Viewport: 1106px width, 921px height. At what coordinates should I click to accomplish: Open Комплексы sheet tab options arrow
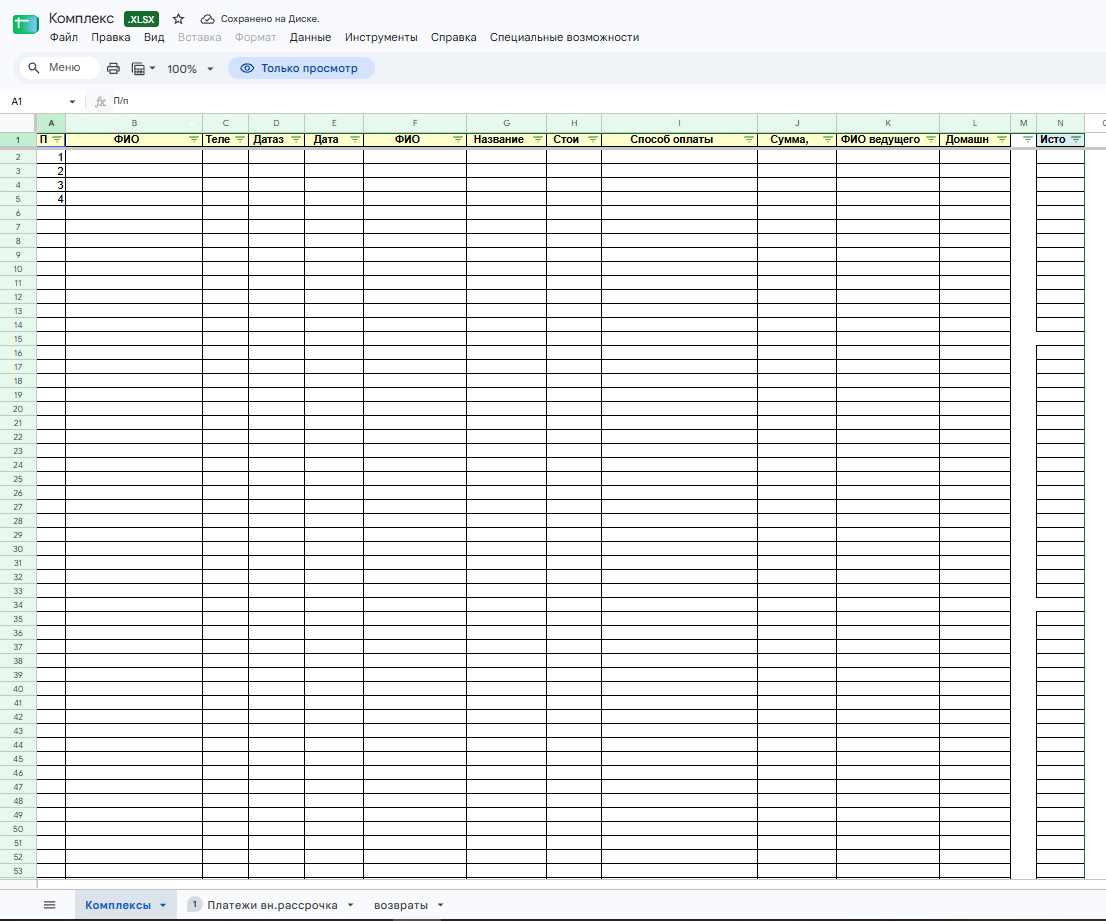tap(163, 905)
